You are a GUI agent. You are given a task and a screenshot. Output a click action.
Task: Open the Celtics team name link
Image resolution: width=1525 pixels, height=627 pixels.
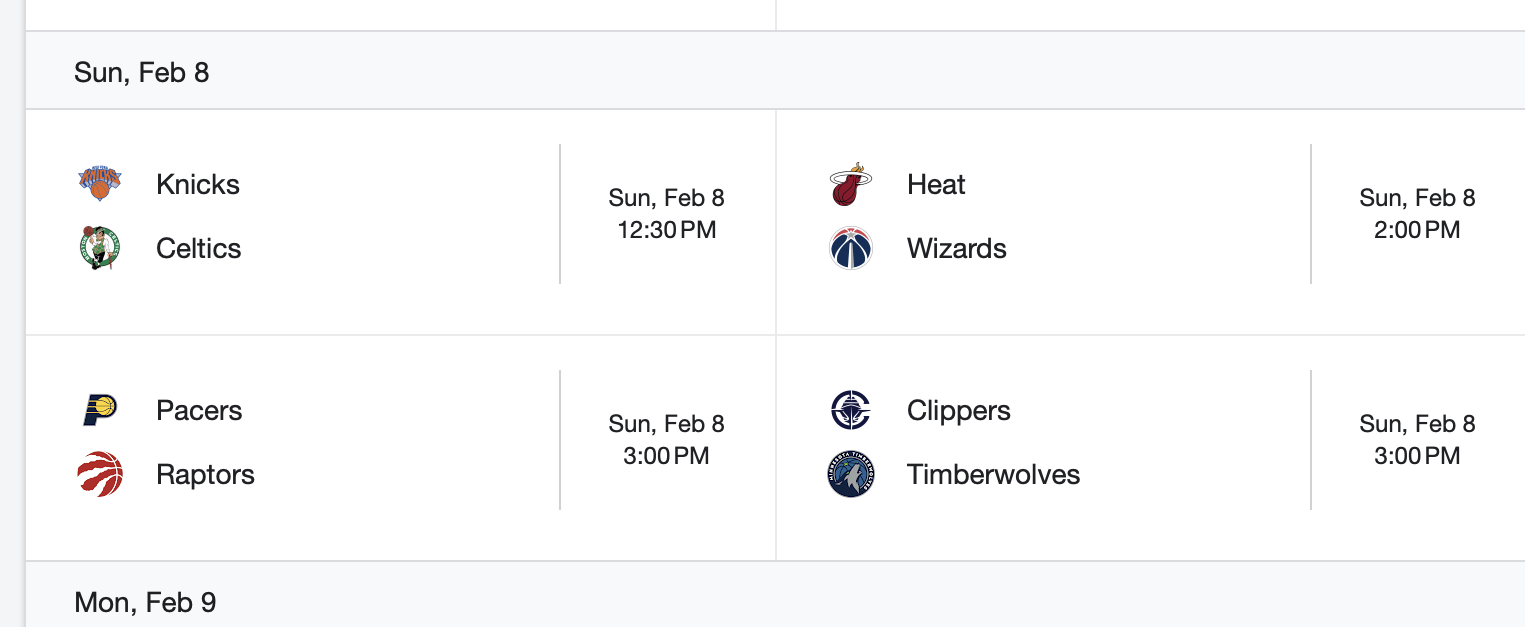[198, 248]
